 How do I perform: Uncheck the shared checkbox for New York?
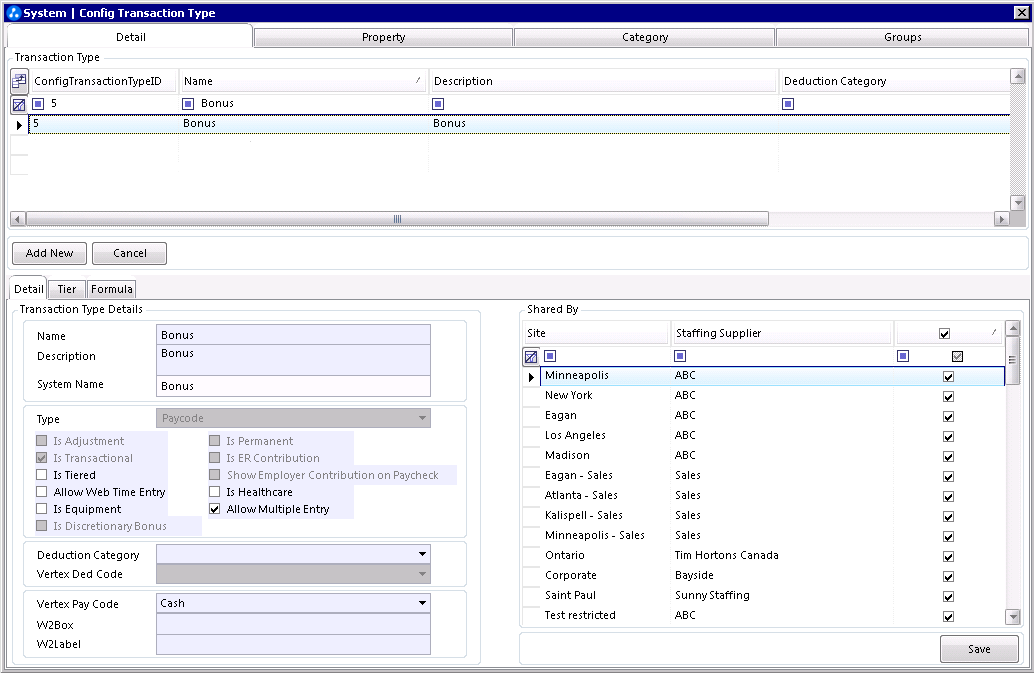tap(948, 397)
